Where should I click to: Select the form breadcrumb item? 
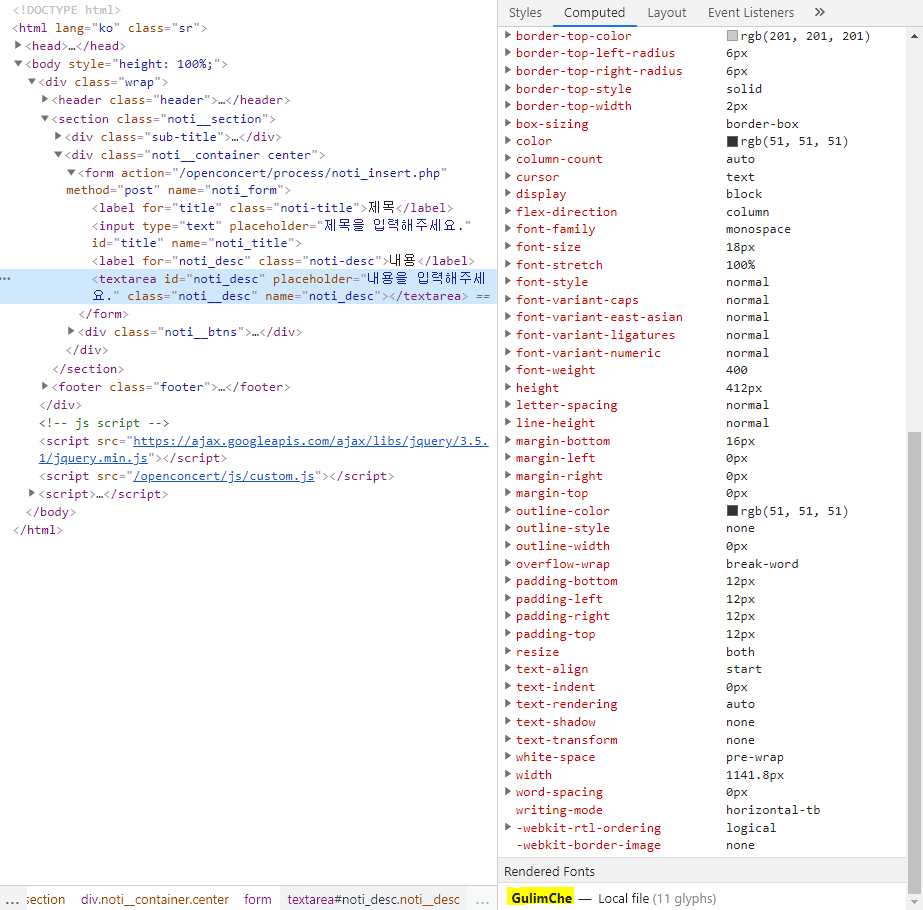pos(258,899)
